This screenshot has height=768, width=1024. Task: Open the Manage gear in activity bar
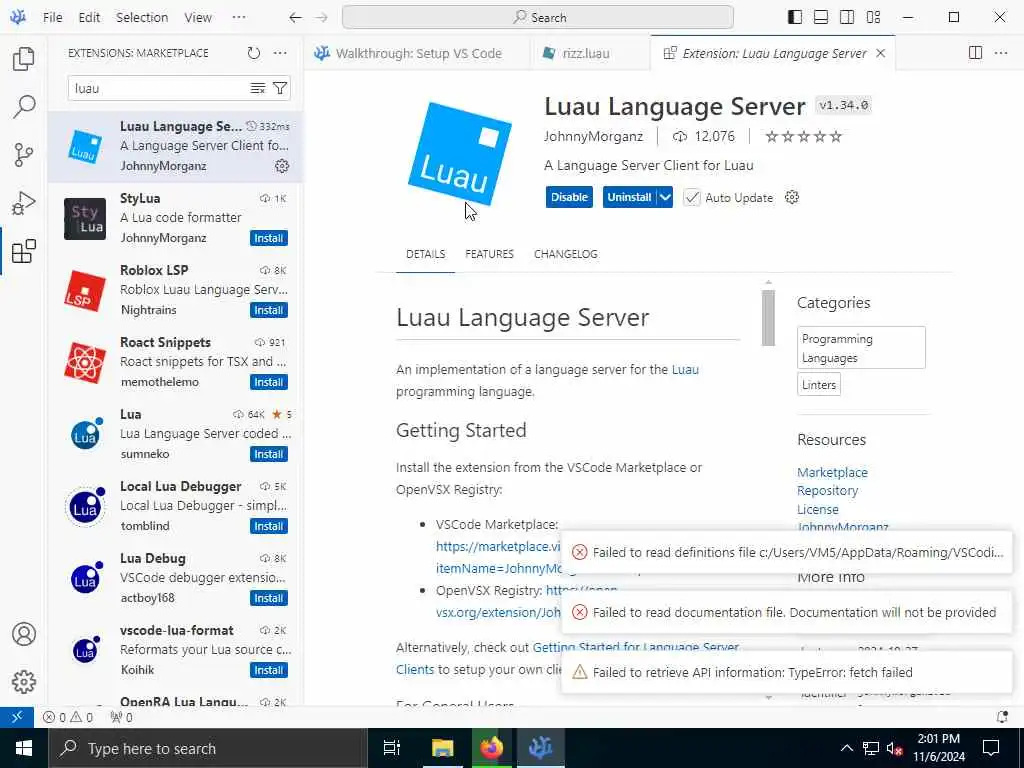tap(24, 682)
